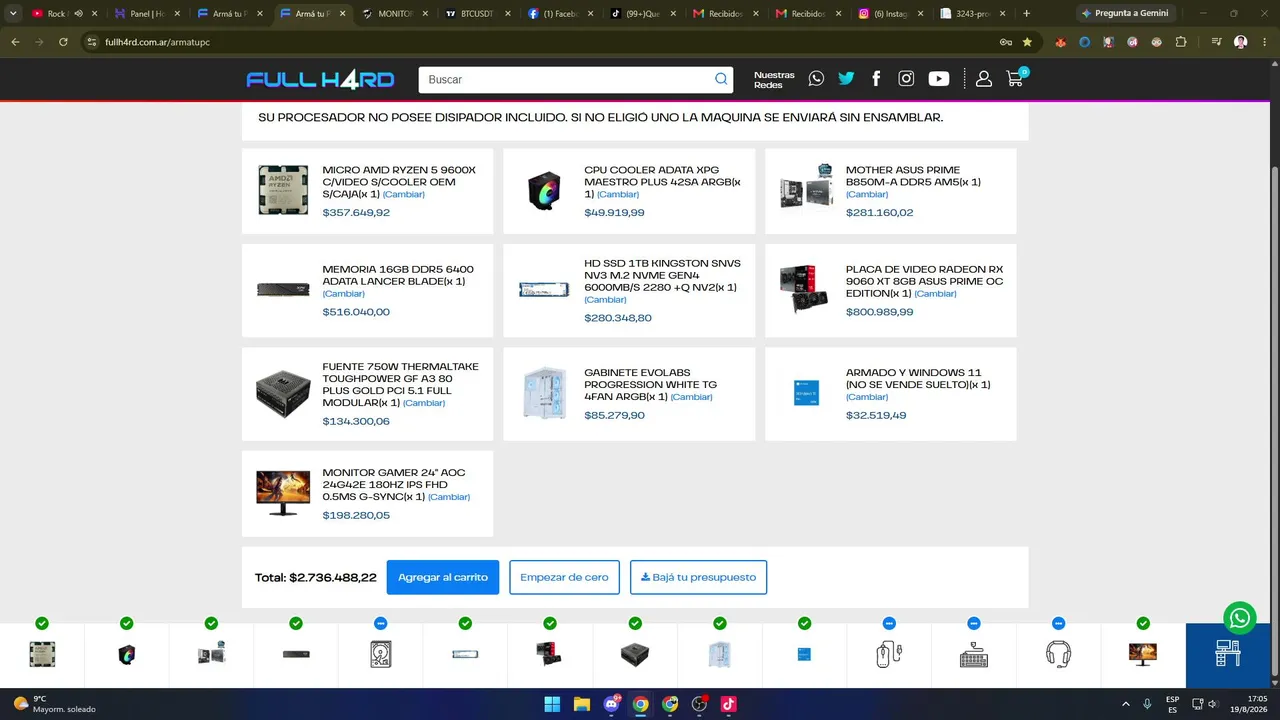Open the user account icon
1280x720 pixels.
coord(984,79)
